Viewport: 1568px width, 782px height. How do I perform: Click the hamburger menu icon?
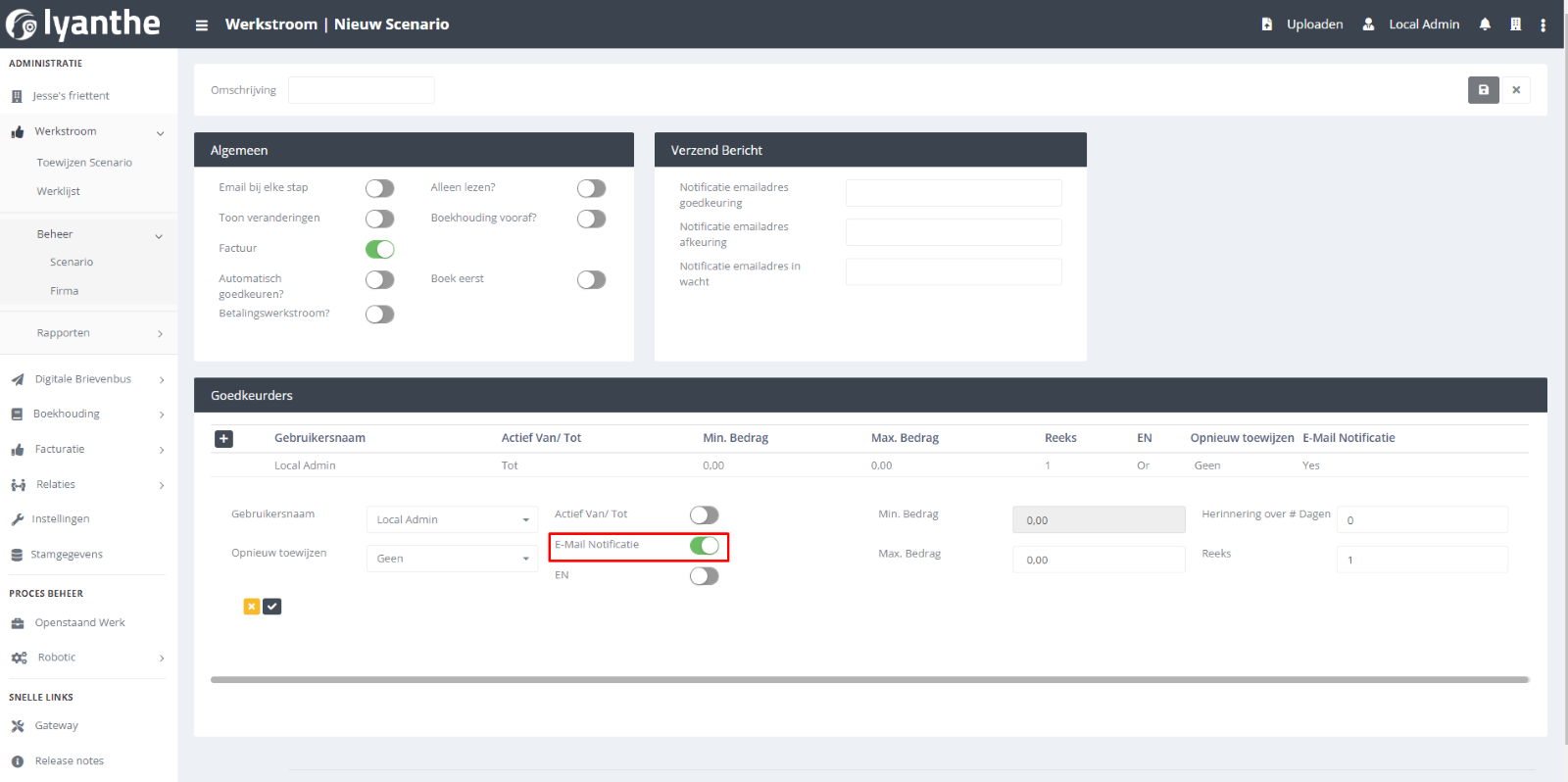(202, 25)
